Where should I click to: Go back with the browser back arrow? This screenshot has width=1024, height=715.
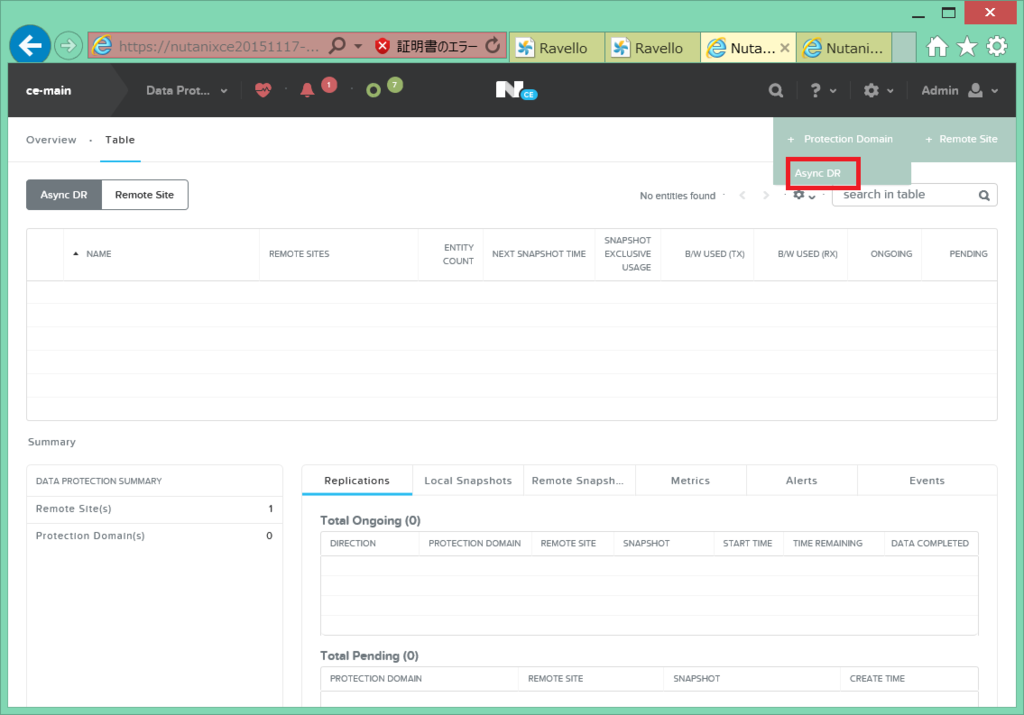[30, 46]
